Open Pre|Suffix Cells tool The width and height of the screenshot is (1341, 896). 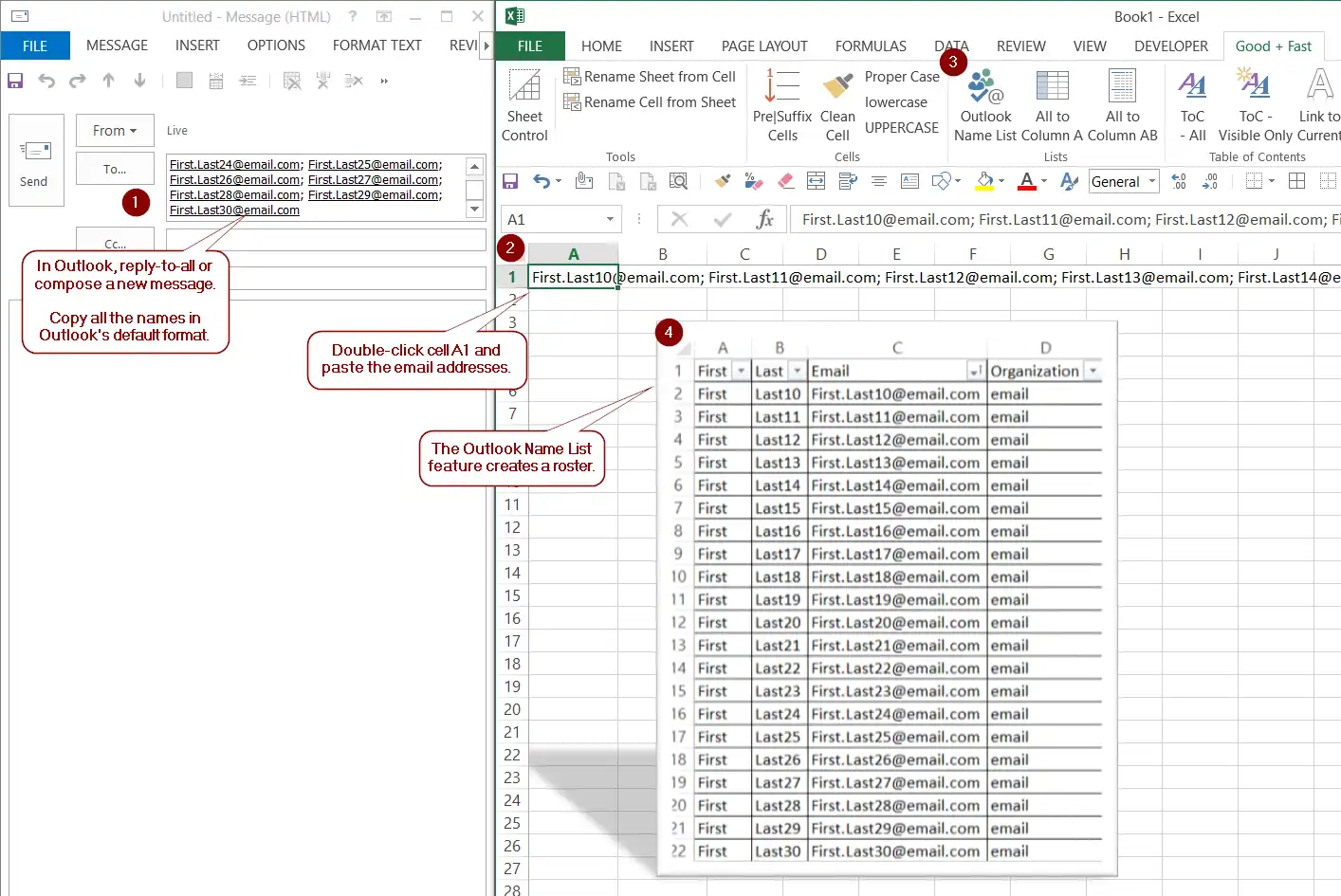point(782,105)
